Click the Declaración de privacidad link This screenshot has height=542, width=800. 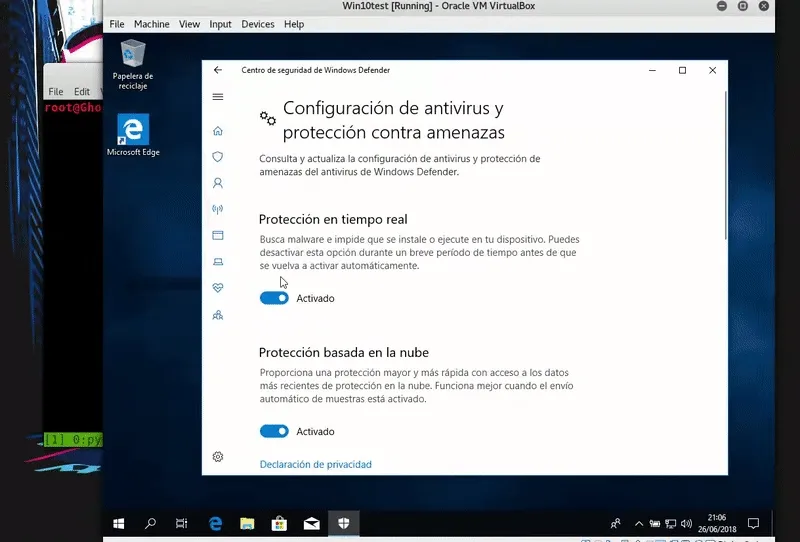pos(315,464)
